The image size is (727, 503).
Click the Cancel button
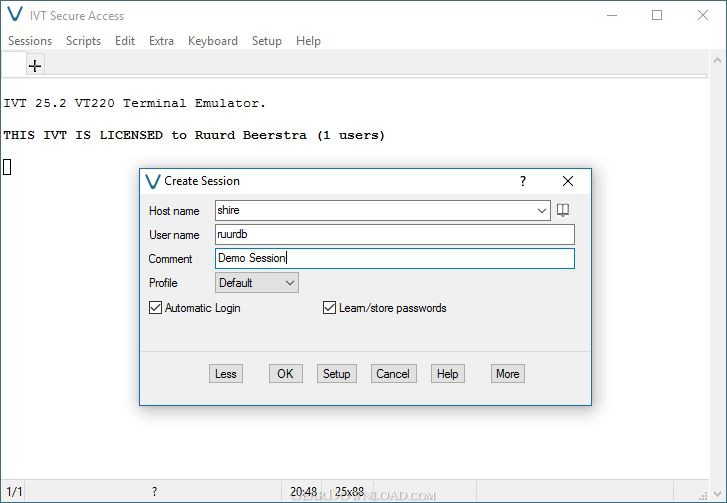click(393, 374)
